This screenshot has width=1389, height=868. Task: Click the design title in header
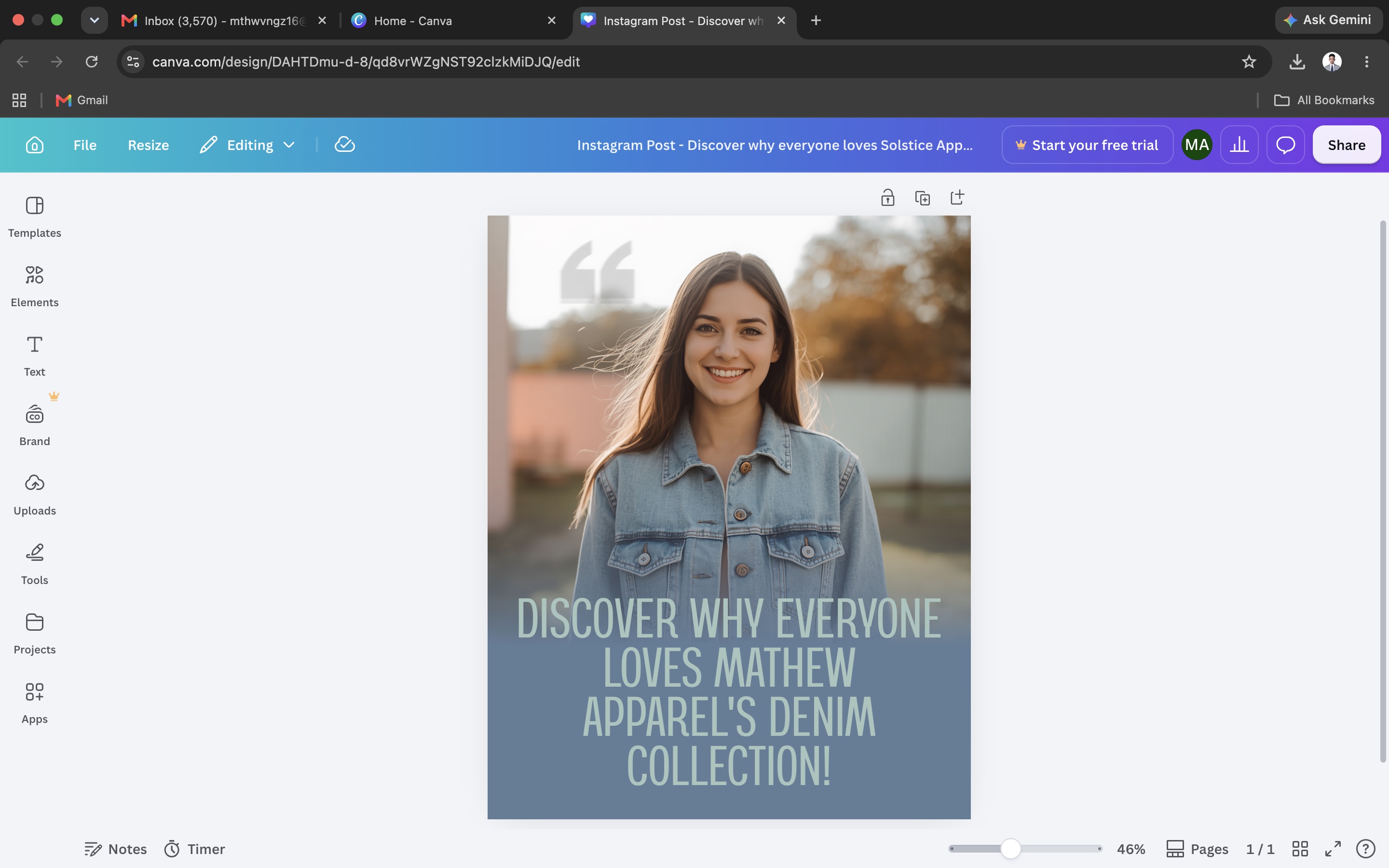[774, 145]
